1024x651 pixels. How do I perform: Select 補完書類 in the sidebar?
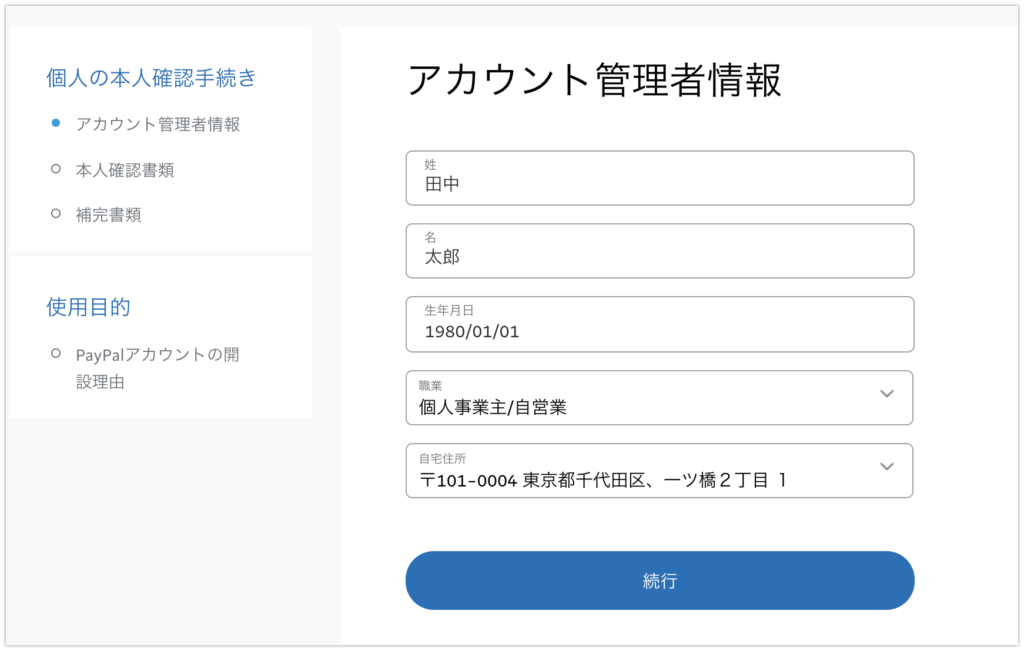click(x=108, y=215)
